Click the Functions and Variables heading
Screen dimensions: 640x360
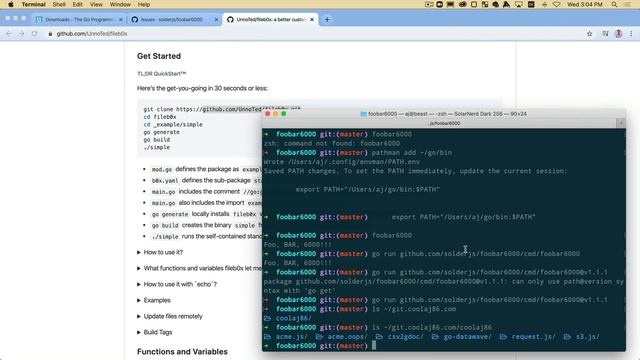182,352
